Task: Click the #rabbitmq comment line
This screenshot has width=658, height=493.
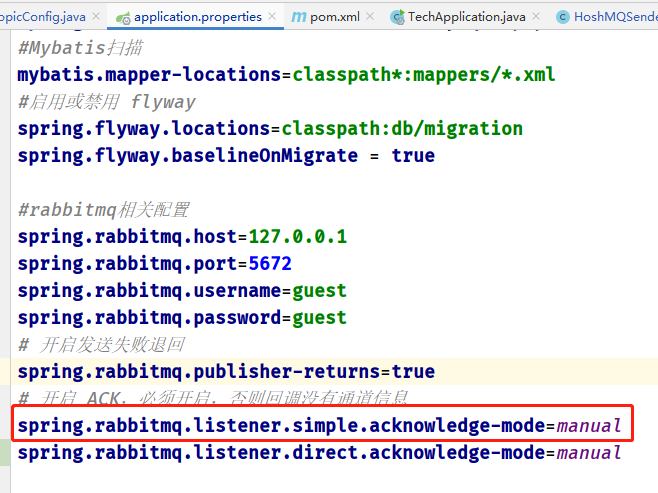Action: 104,210
